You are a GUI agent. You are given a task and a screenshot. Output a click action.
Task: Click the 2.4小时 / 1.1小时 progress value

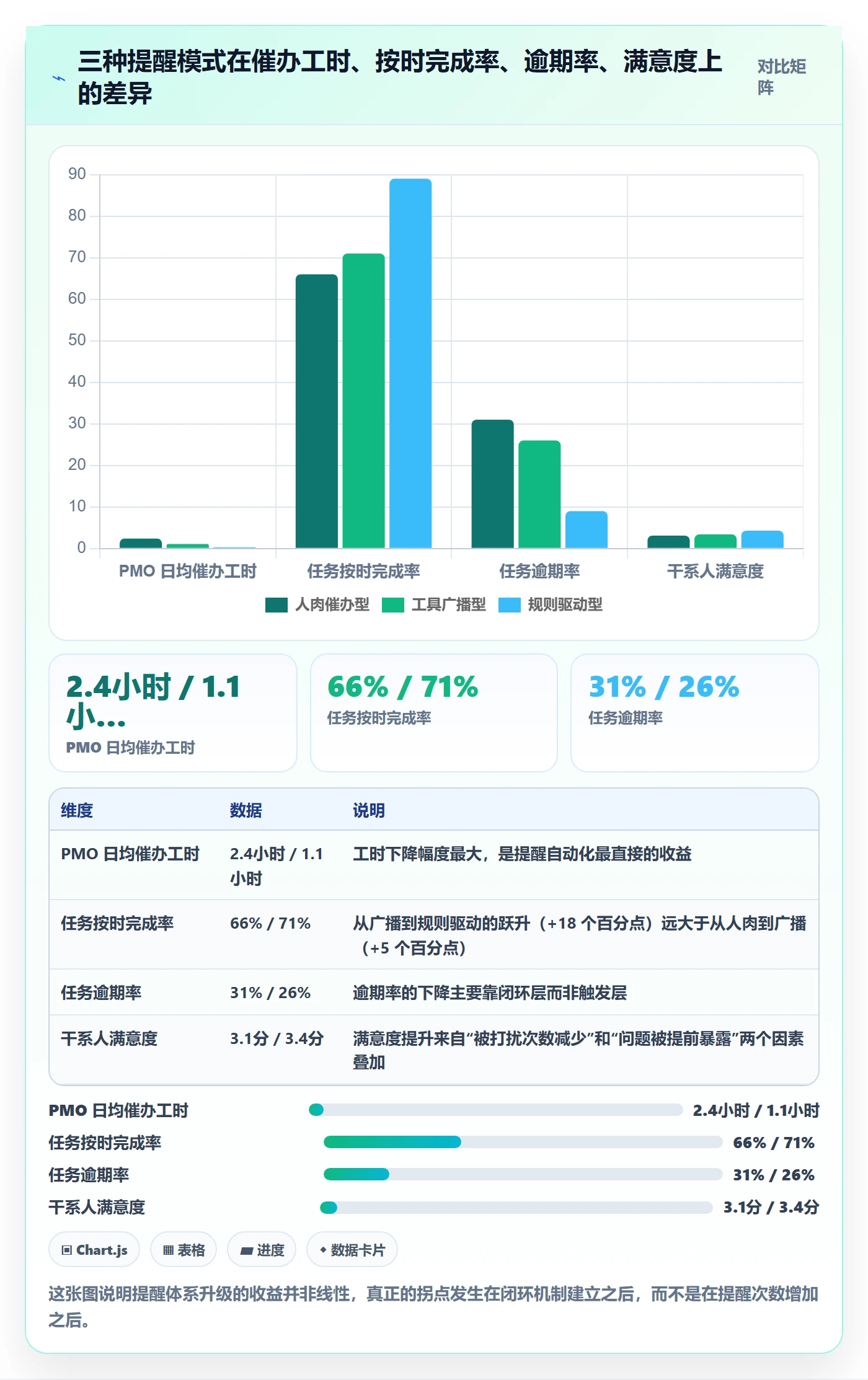(756, 1110)
